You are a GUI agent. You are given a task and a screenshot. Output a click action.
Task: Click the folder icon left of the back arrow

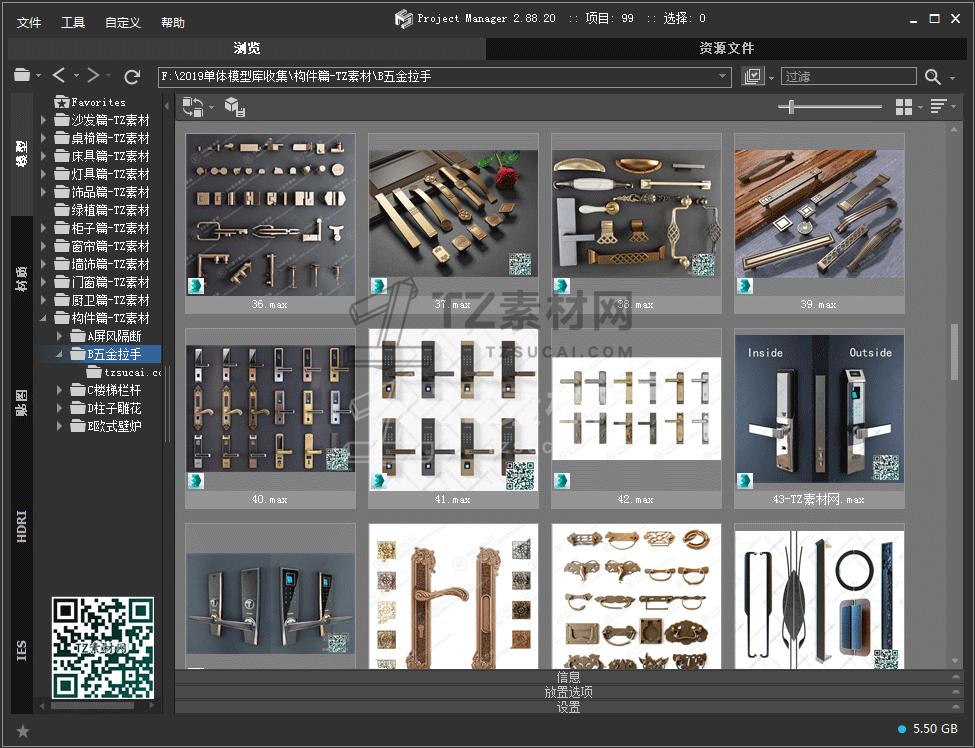click(22, 76)
